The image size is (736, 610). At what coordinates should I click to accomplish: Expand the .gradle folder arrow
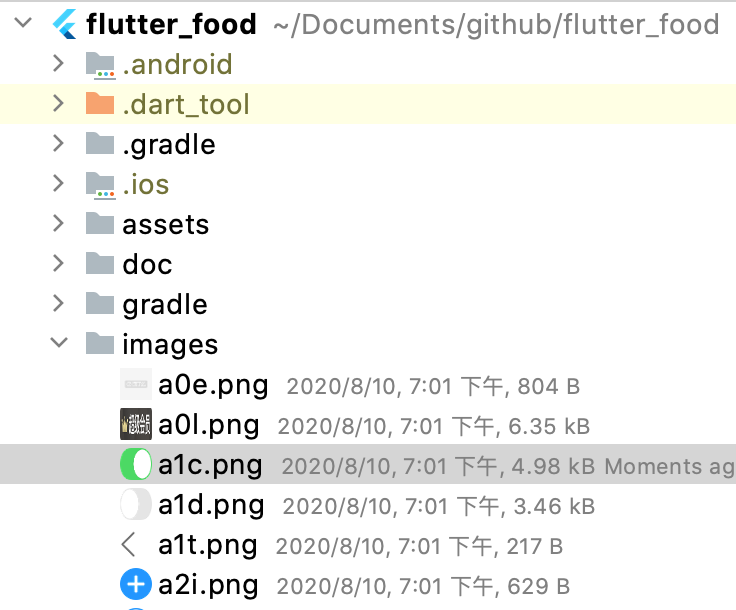tap(59, 144)
